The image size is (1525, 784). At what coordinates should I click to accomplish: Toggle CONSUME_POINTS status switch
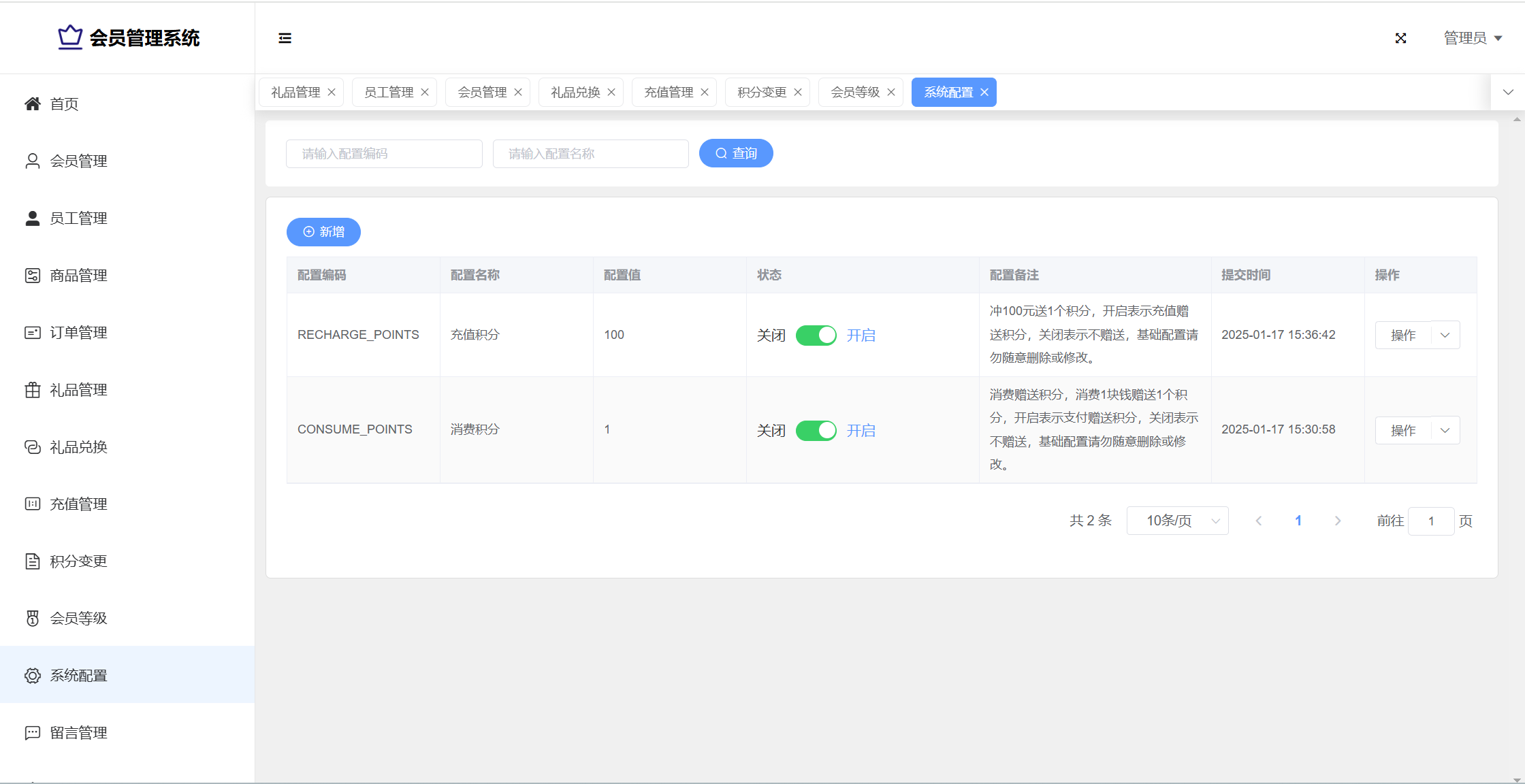pyautogui.click(x=816, y=430)
